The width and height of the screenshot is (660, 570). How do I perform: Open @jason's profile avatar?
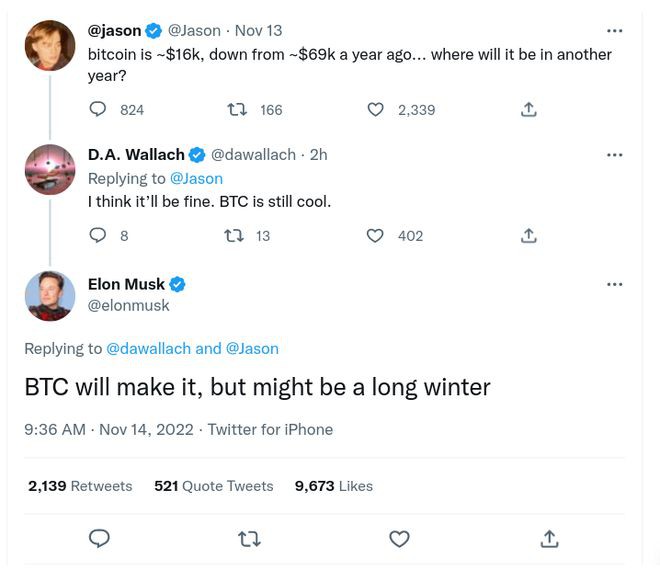50,45
